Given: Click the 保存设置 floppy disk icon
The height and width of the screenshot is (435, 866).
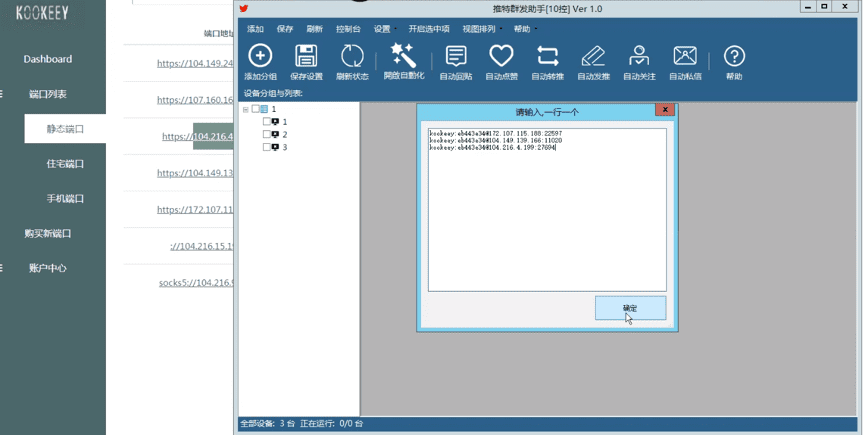Looking at the screenshot, I should click(306, 56).
